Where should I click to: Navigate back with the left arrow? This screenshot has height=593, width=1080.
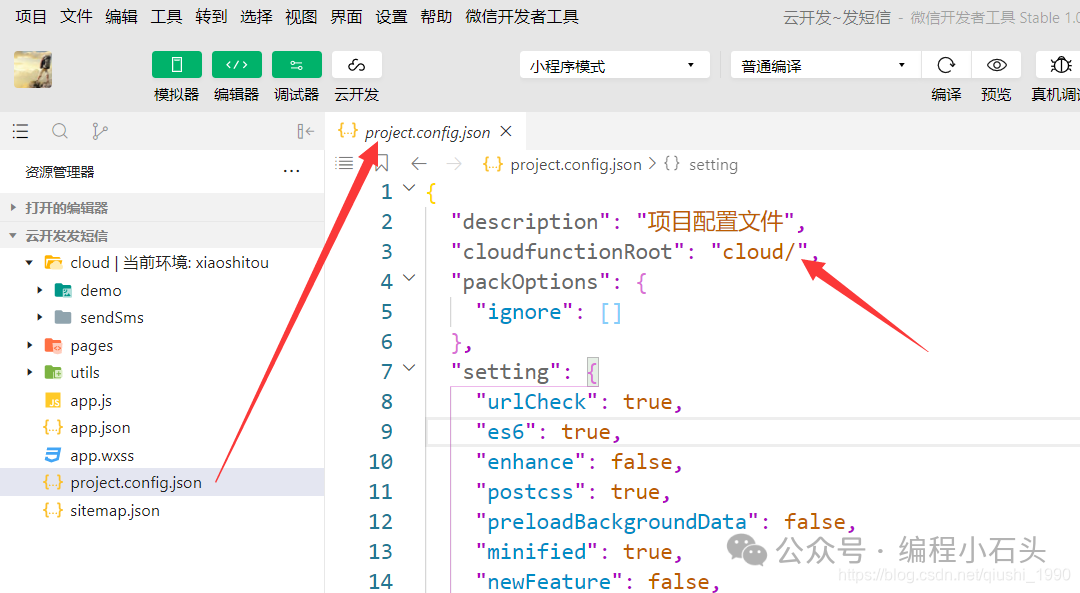[419, 163]
